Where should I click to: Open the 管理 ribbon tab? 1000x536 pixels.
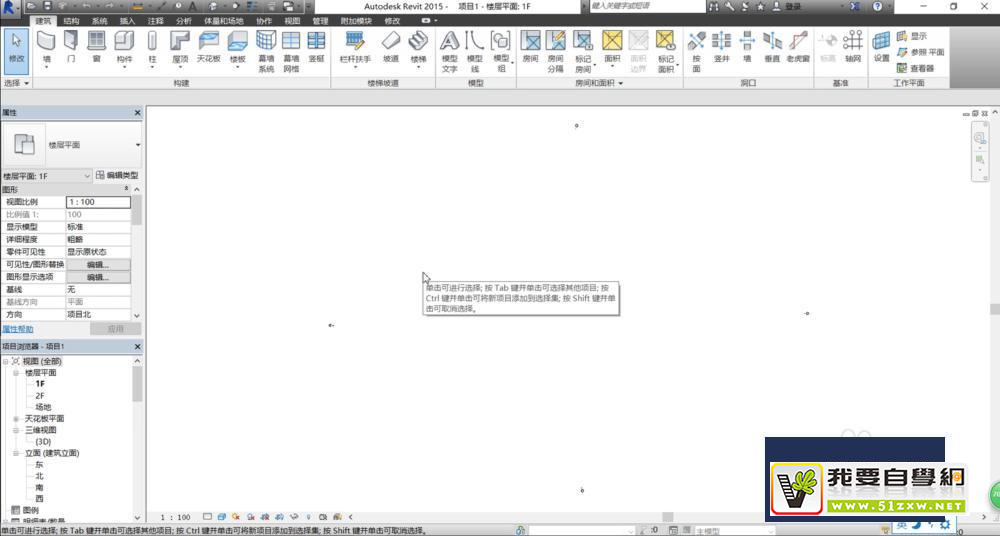(x=320, y=20)
